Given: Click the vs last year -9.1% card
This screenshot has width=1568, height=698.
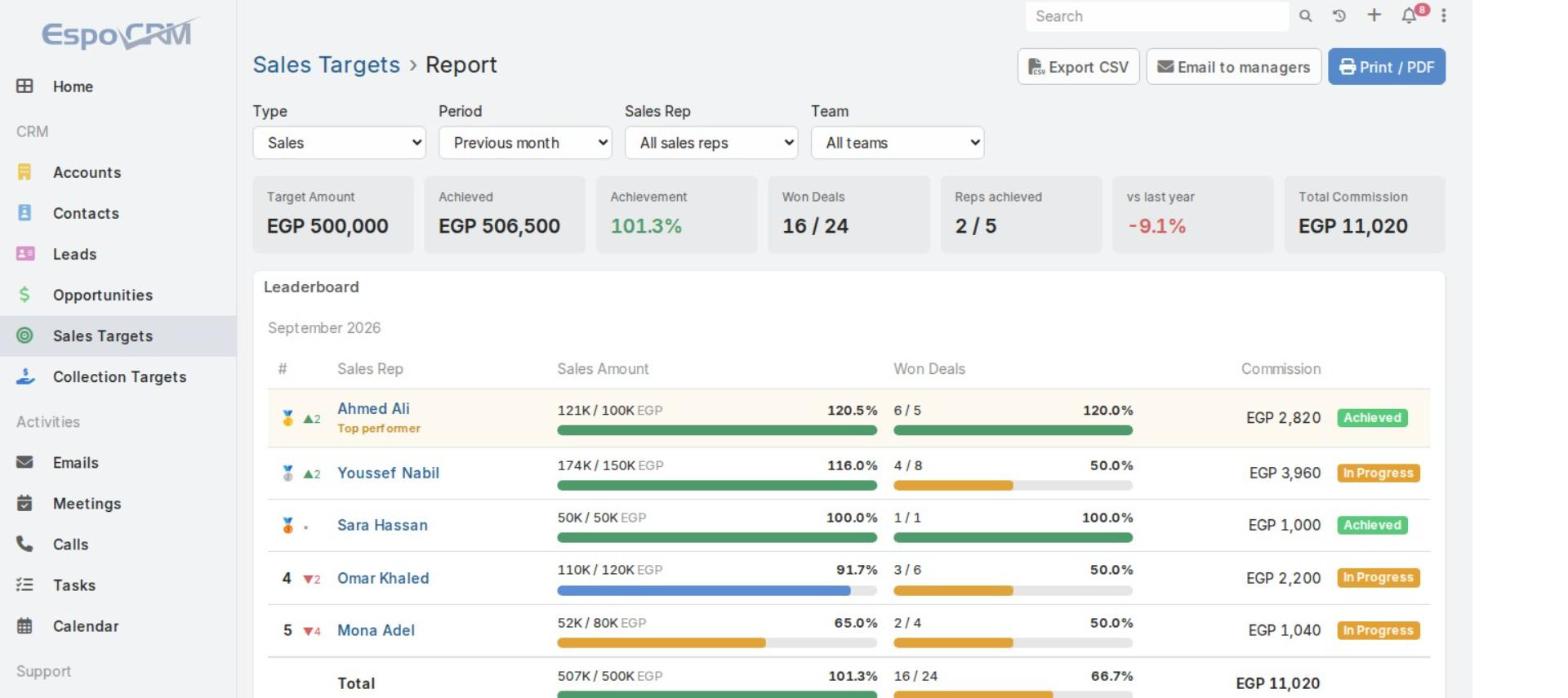Looking at the screenshot, I should tap(1193, 214).
